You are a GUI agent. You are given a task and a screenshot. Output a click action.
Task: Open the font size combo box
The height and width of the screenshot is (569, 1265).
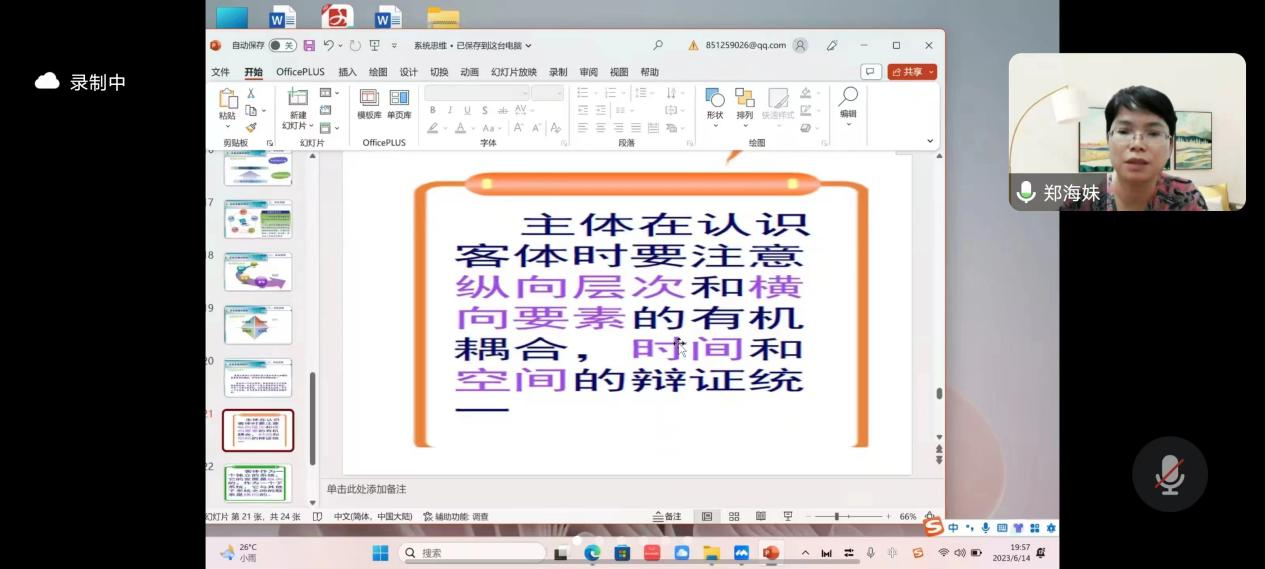[548, 93]
